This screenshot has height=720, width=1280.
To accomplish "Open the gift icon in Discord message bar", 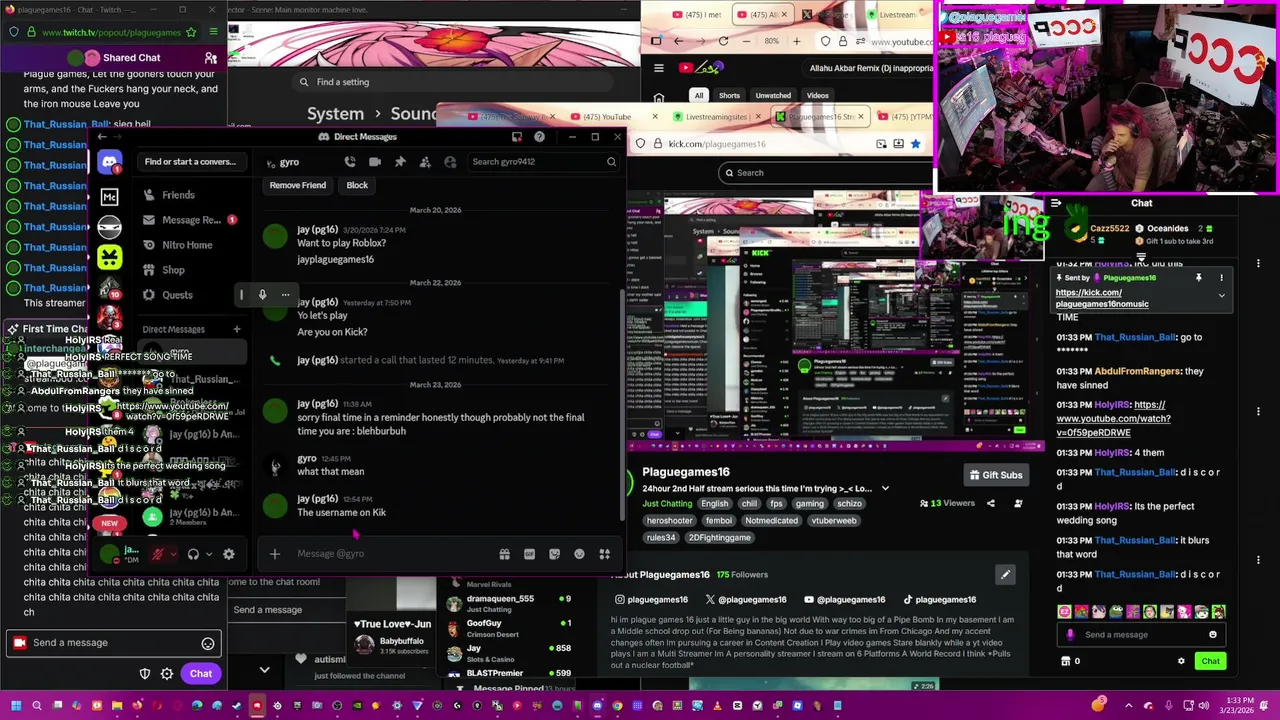I will 504,554.
